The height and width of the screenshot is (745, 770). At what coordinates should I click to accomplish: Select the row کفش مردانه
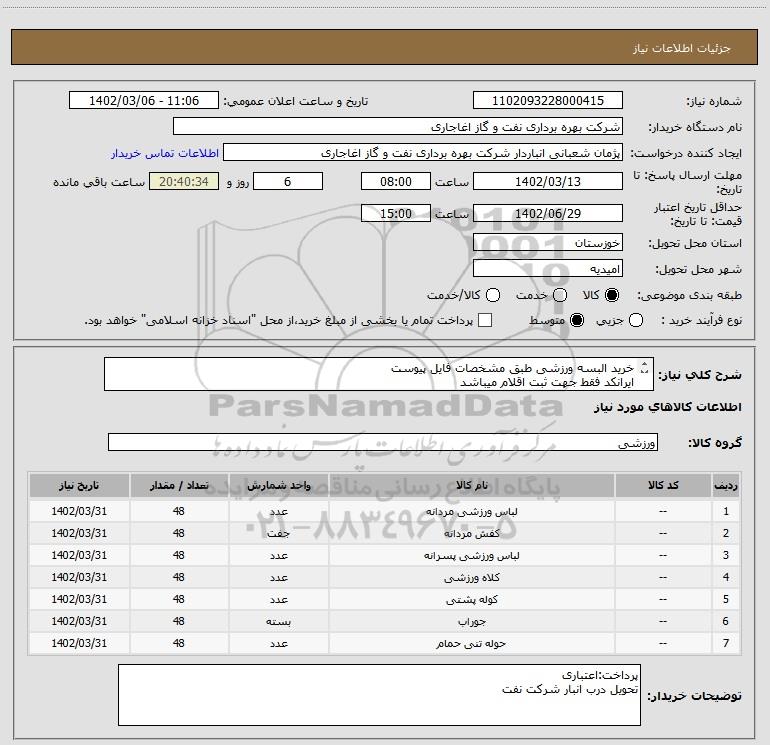pos(385,533)
